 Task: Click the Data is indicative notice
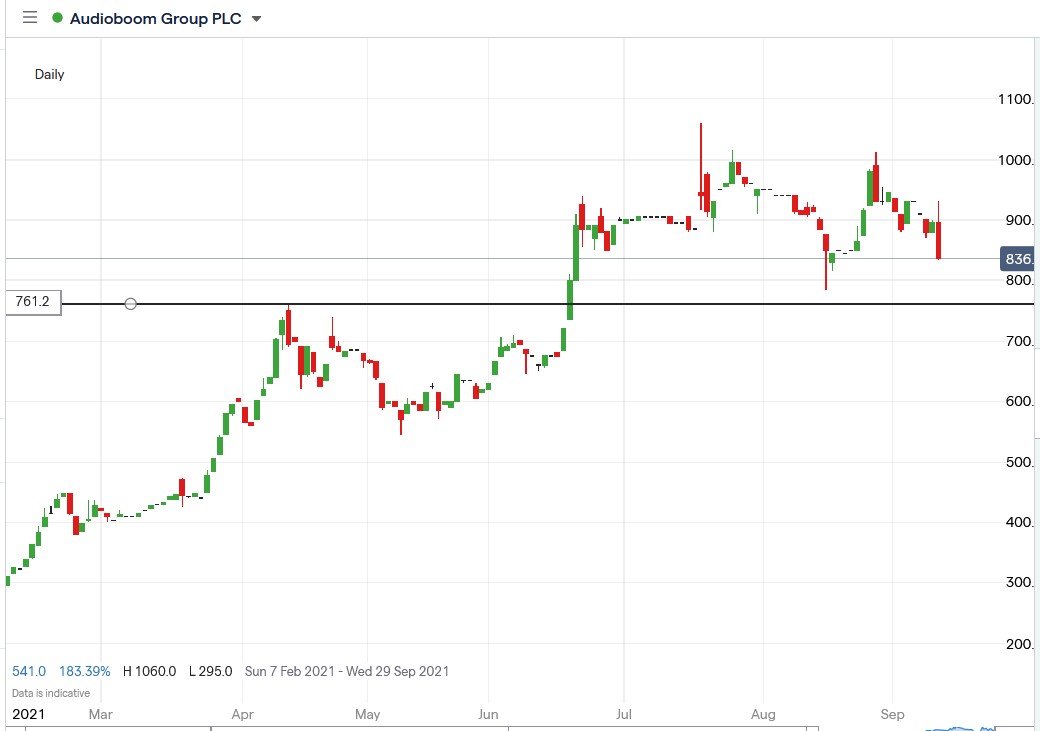pos(49,692)
